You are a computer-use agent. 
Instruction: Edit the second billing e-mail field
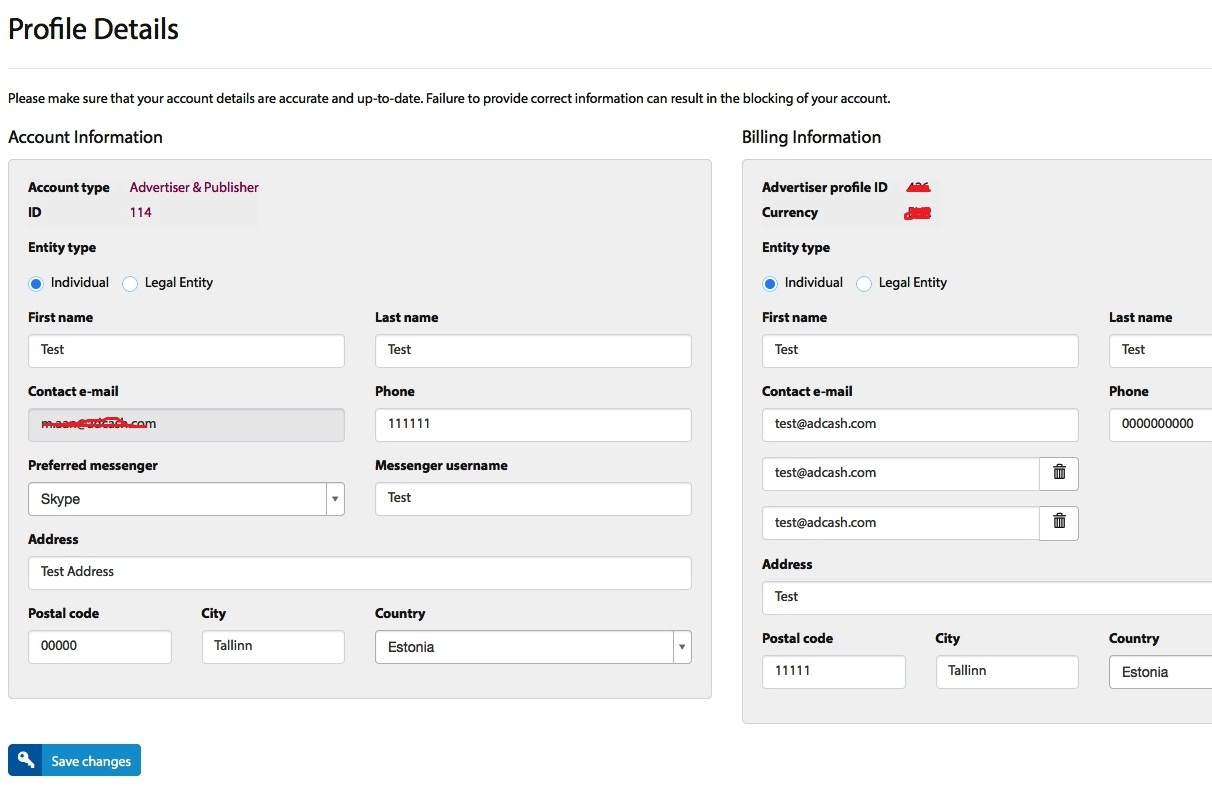tap(901, 474)
